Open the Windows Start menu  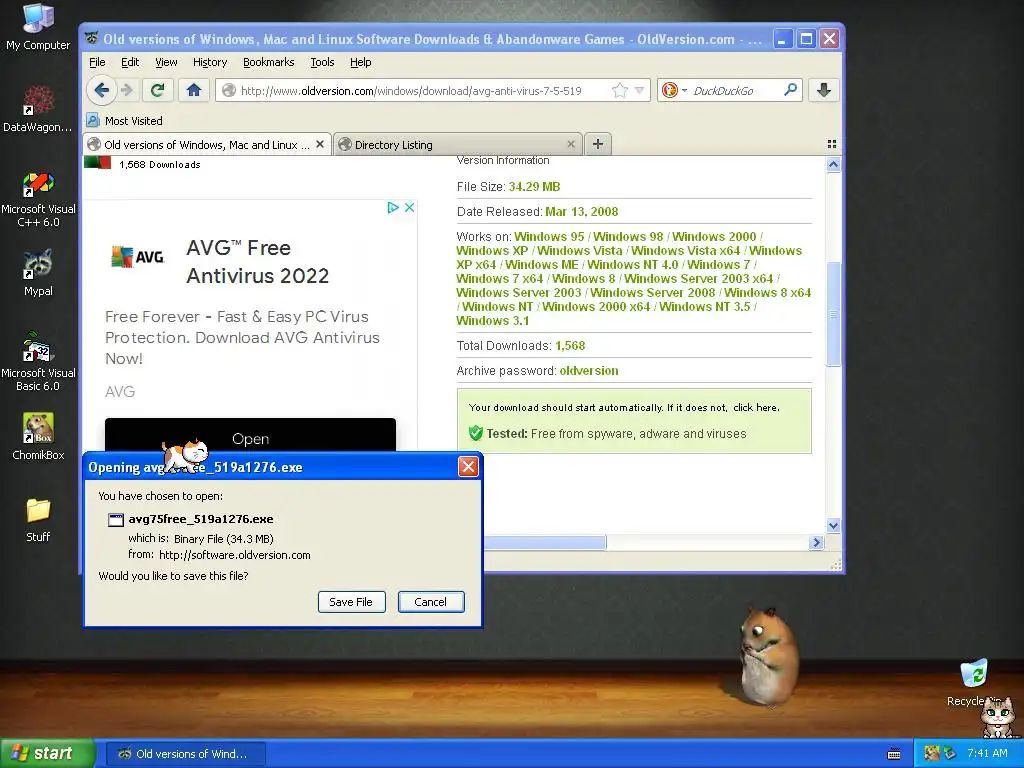point(46,754)
